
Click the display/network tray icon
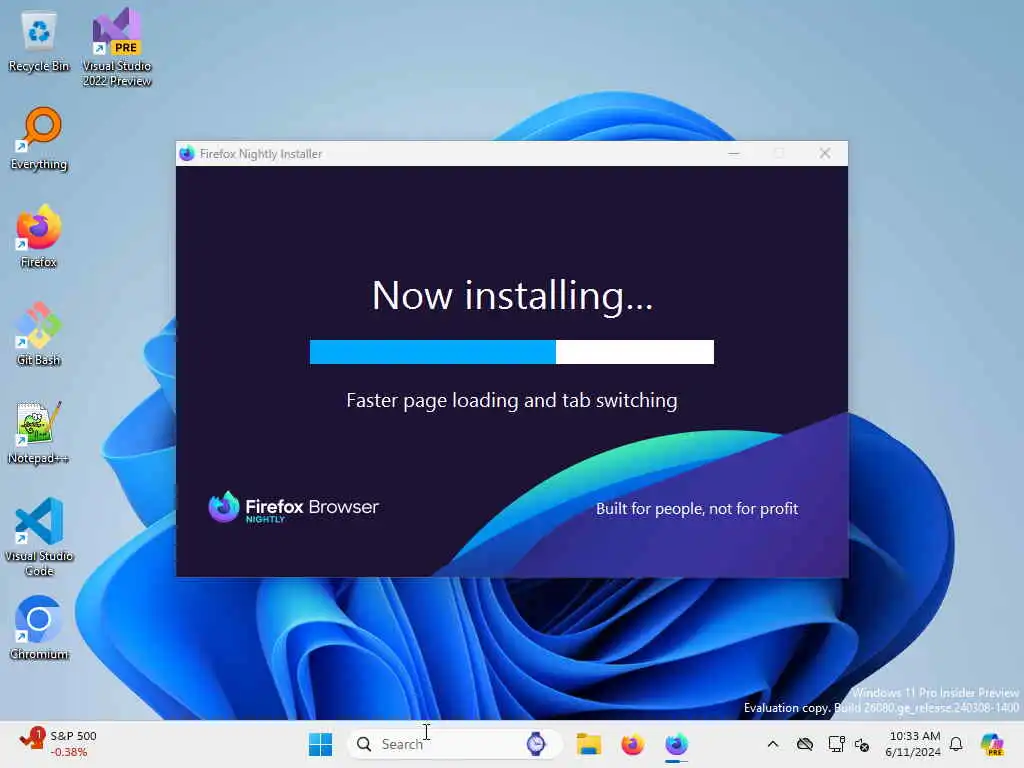pos(836,744)
